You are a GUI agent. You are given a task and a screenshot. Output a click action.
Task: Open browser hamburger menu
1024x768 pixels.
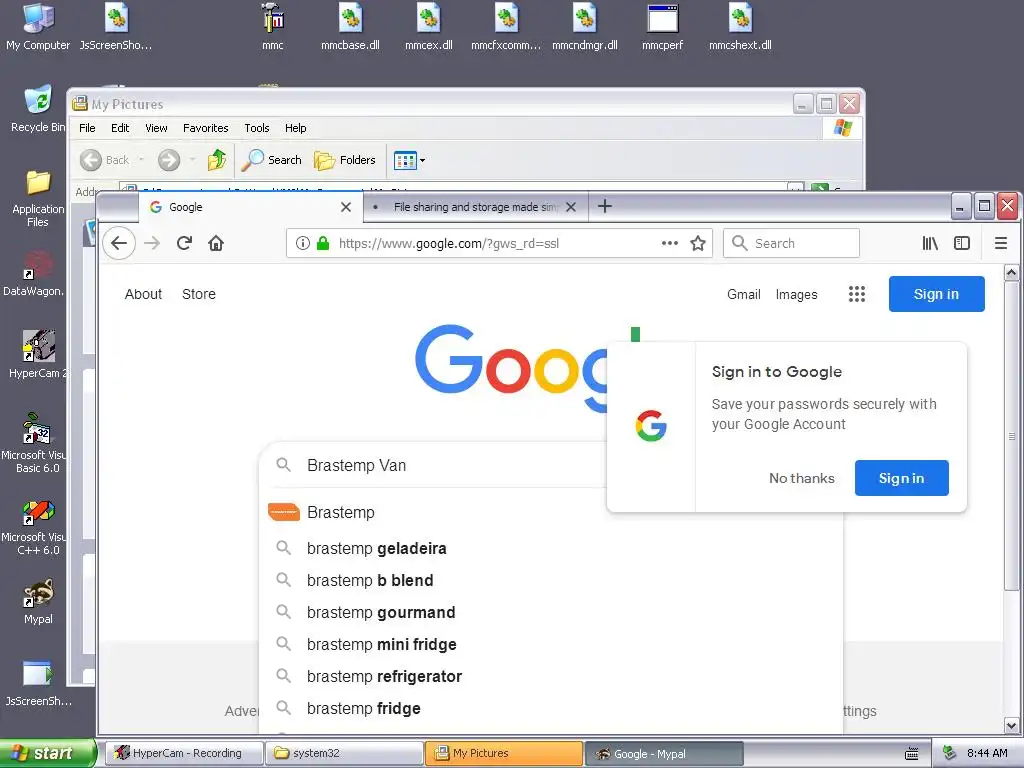tap(1000, 244)
